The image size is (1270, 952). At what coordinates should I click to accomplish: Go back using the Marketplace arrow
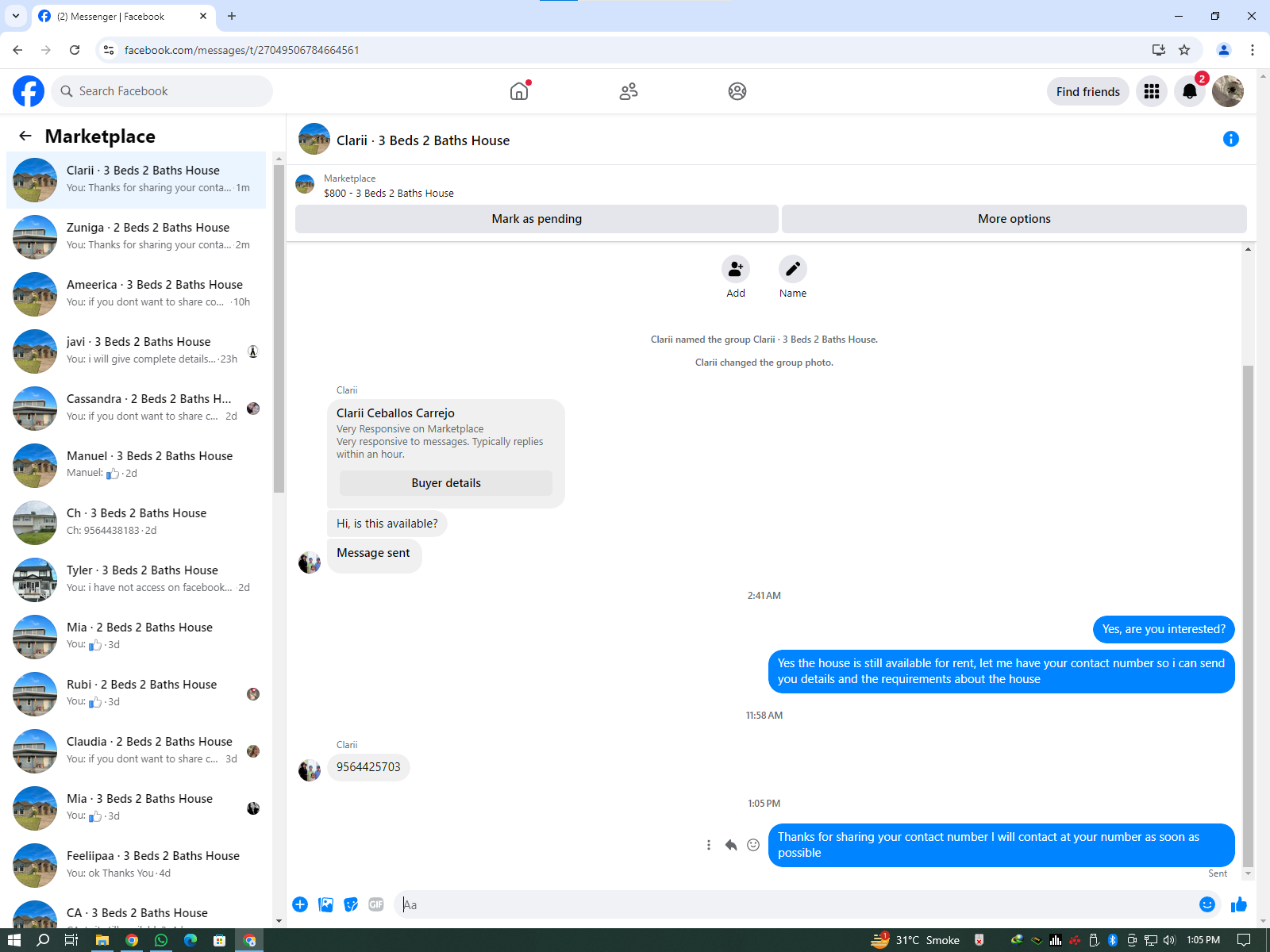(25, 136)
